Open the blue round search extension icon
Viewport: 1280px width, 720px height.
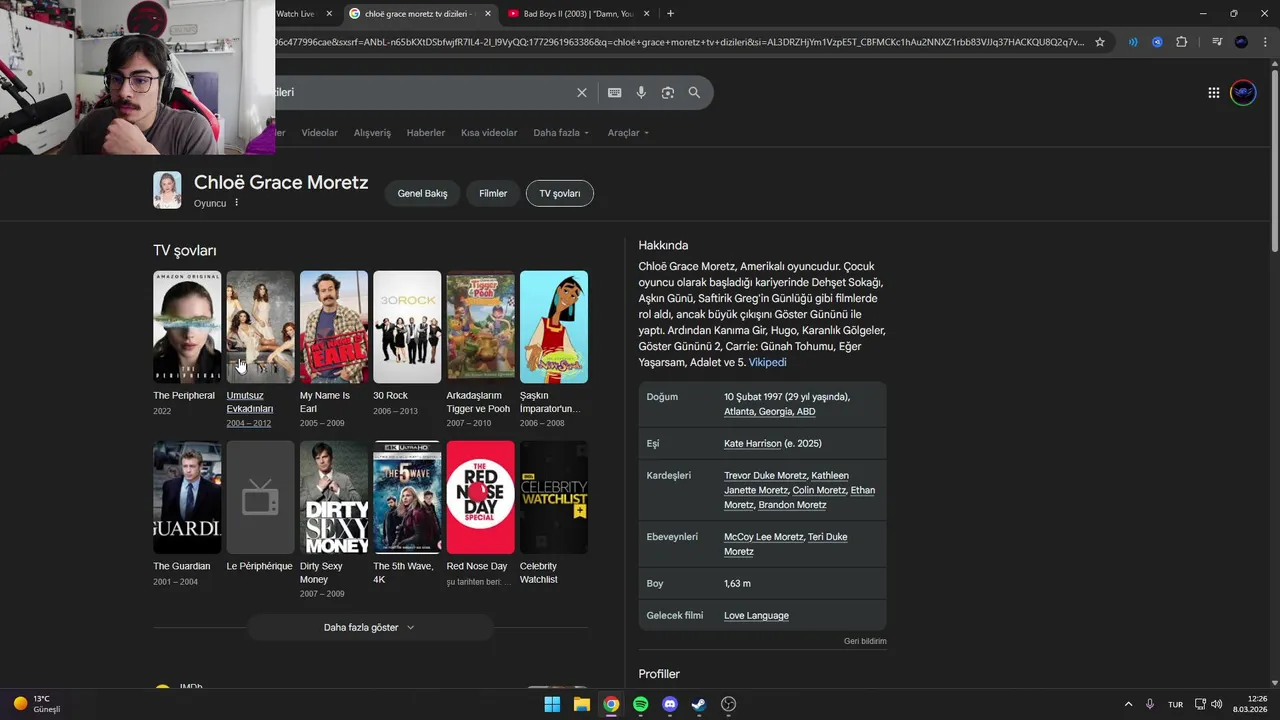point(1157,42)
